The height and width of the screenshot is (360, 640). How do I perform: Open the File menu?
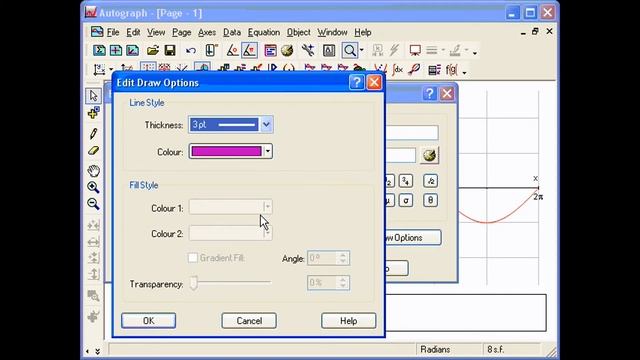click(113, 32)
